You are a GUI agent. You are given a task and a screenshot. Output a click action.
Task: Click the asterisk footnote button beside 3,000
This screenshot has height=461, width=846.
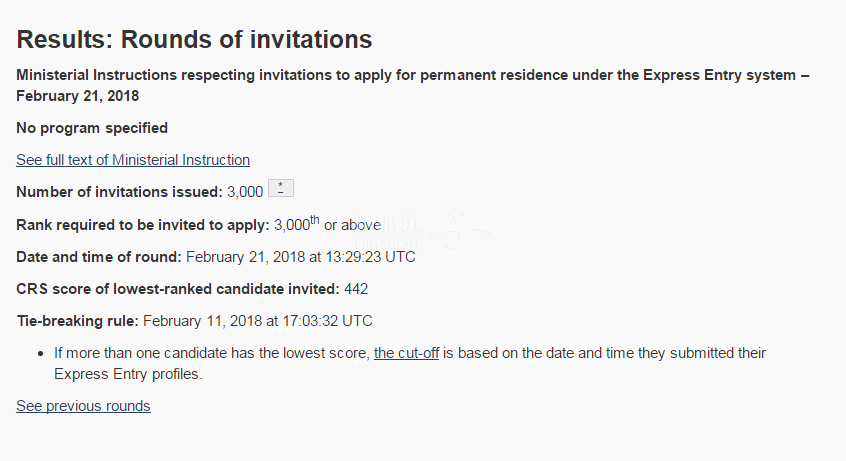pos(281,188)
